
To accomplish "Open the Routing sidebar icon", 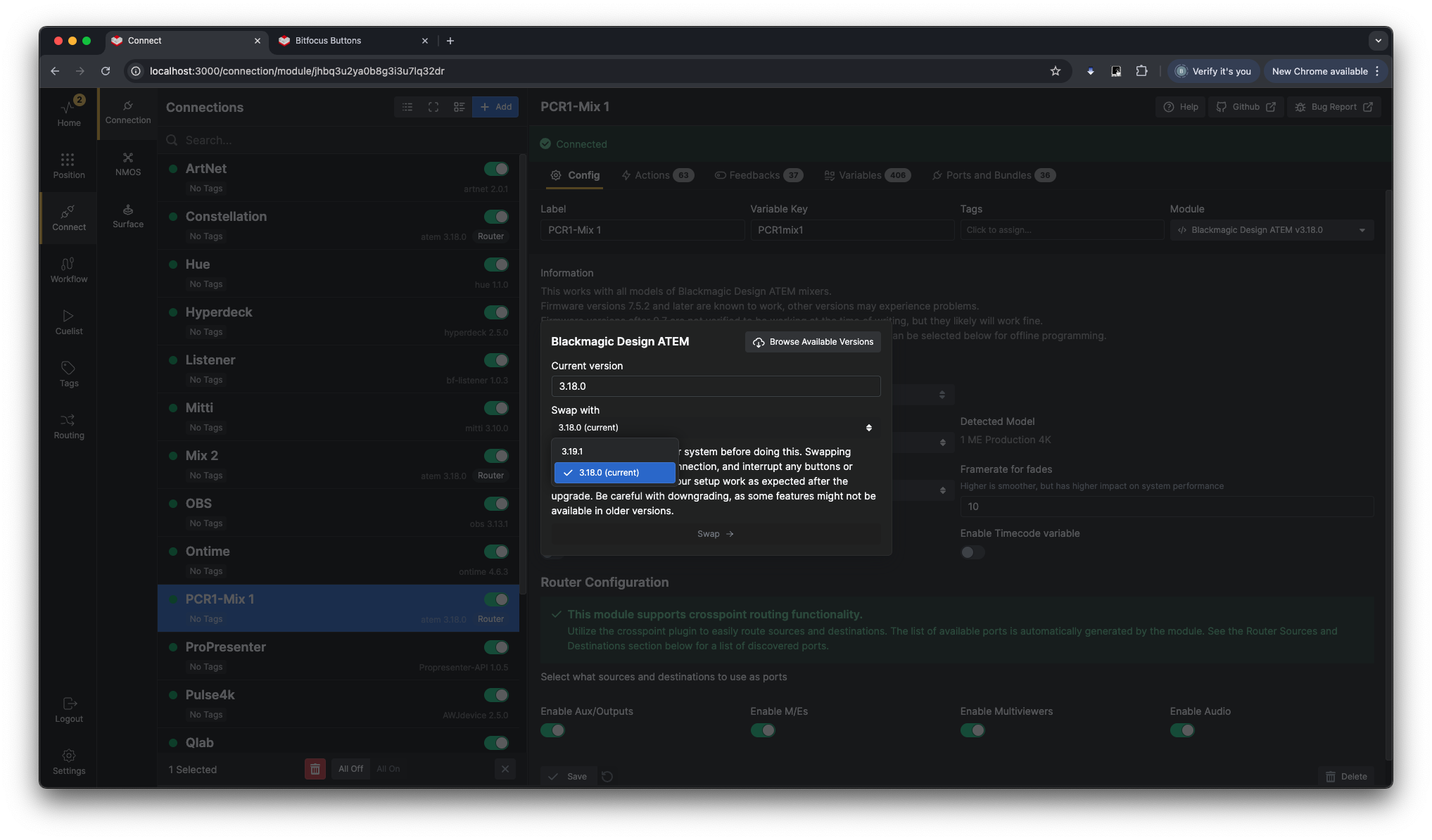I will (69, 426).
